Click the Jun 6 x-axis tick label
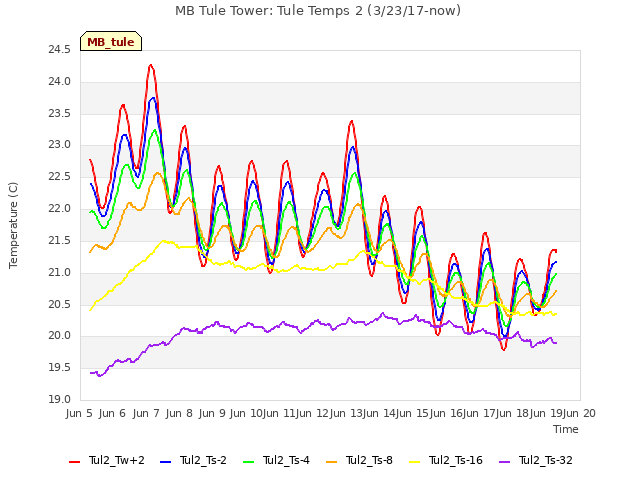This screenshot has height=480, width=640. click(112, 413)
